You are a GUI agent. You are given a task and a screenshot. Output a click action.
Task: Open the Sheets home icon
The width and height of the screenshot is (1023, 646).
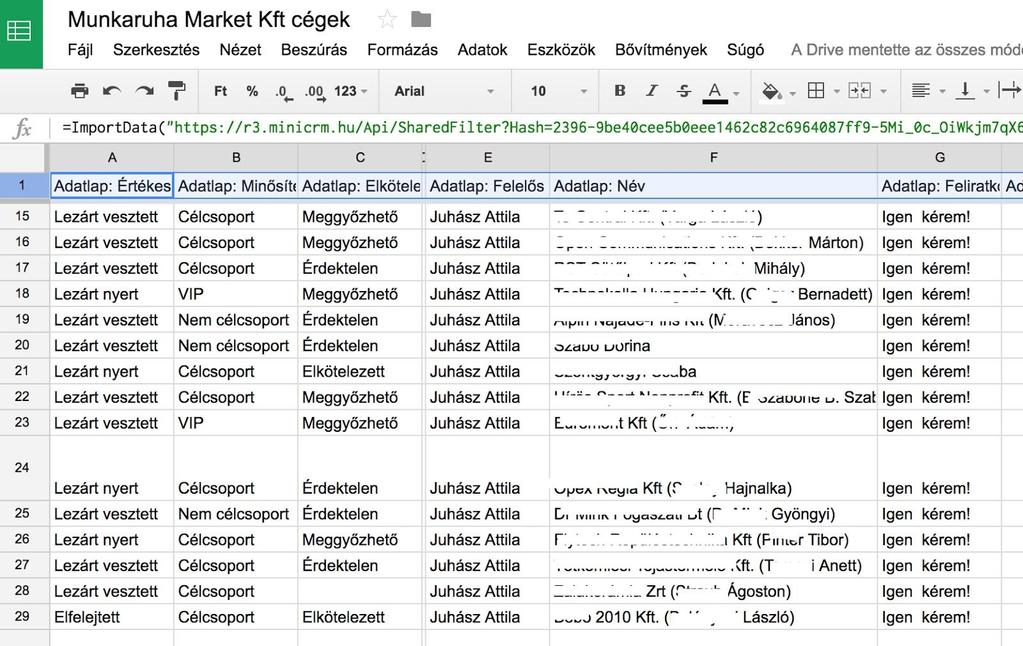click(20, 31)
